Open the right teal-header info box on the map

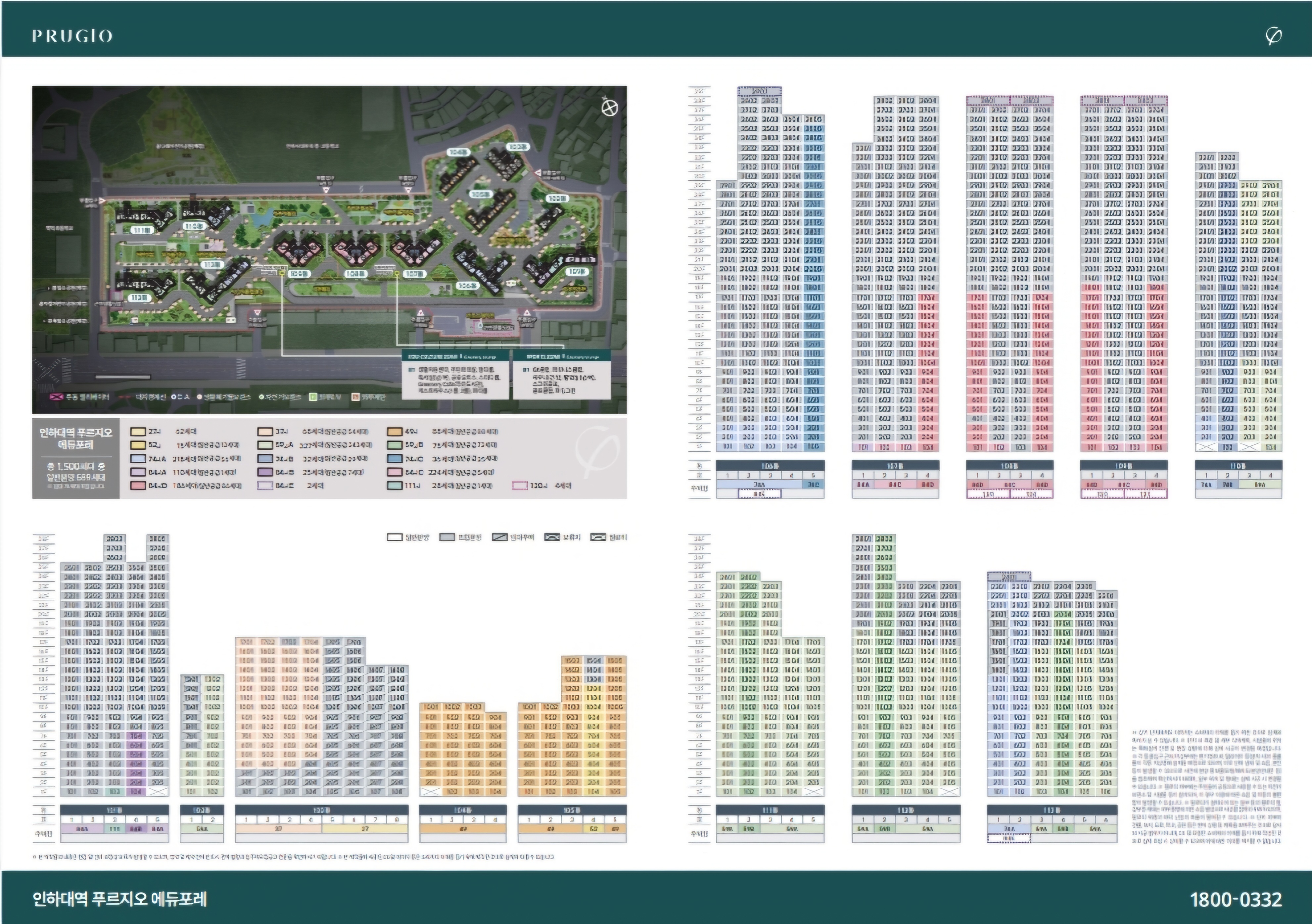[562, 374]
